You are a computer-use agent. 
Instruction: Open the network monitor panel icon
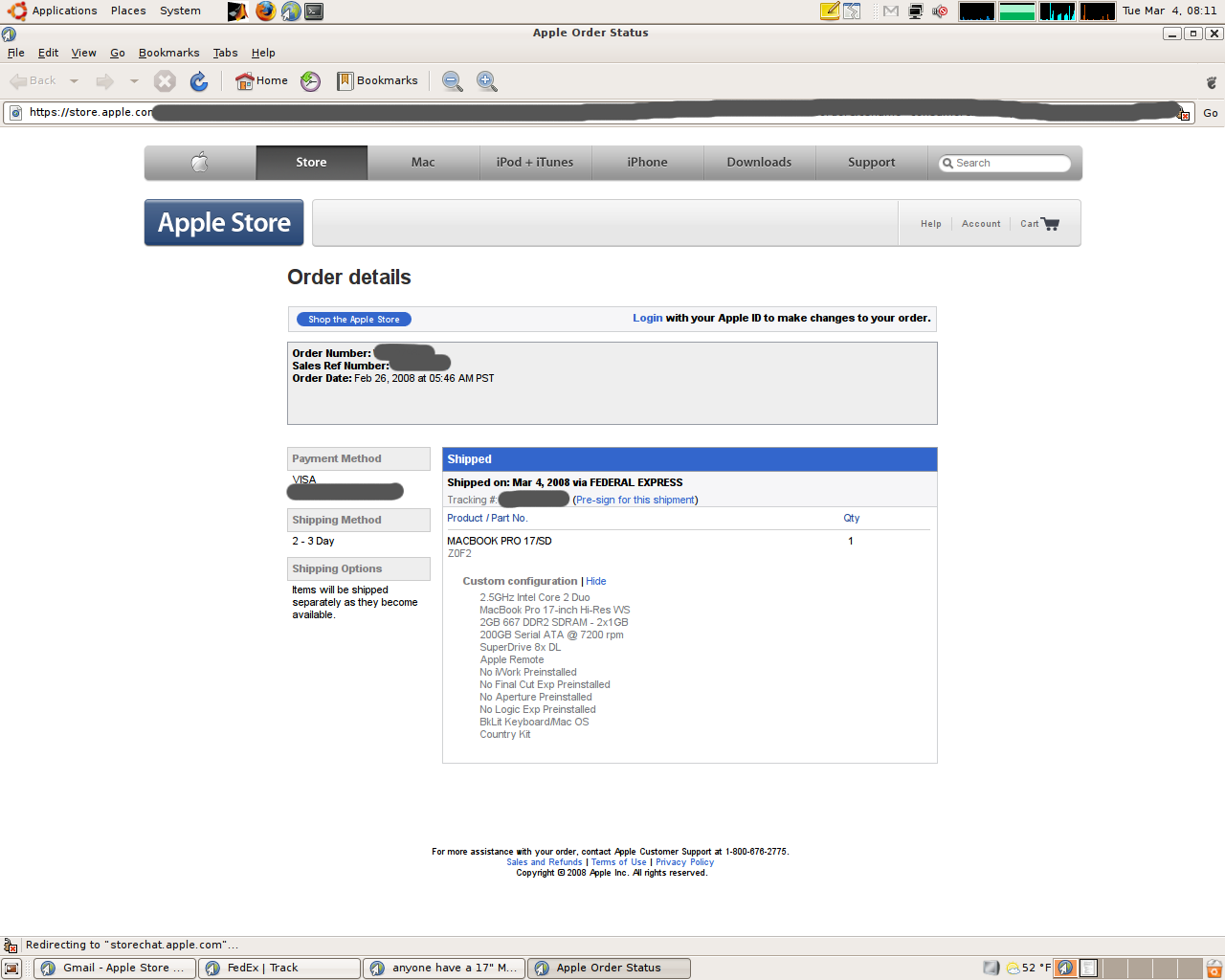[x=916, y=11]
